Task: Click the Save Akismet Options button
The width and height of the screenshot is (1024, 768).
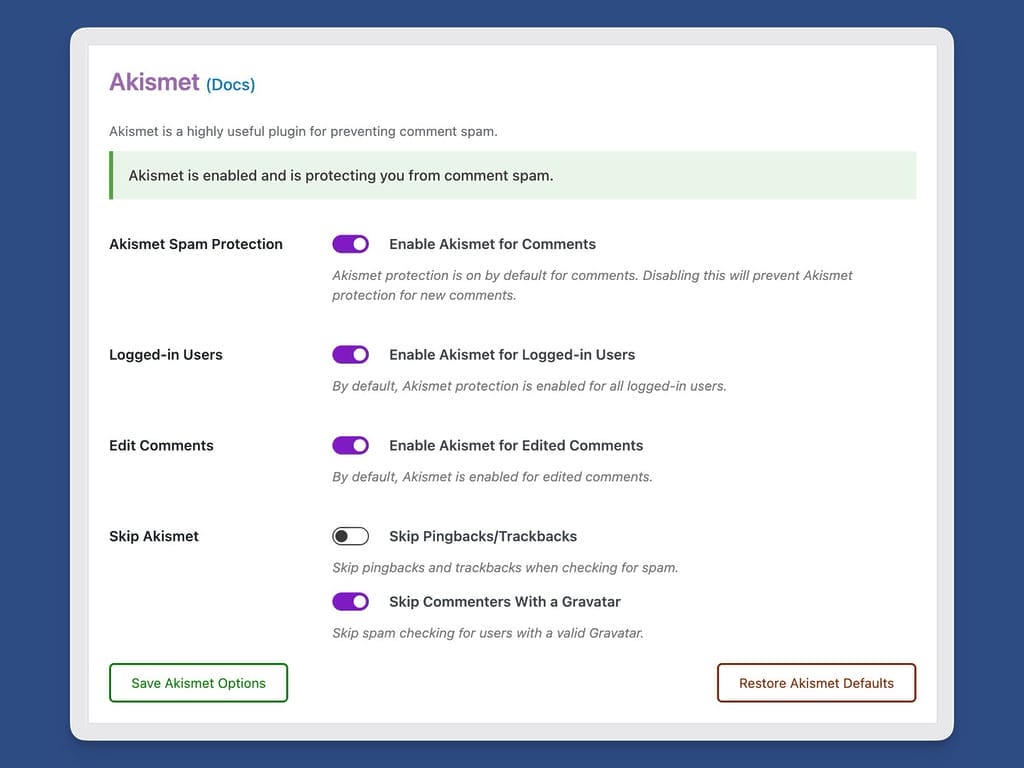Action: pos(198,683)
